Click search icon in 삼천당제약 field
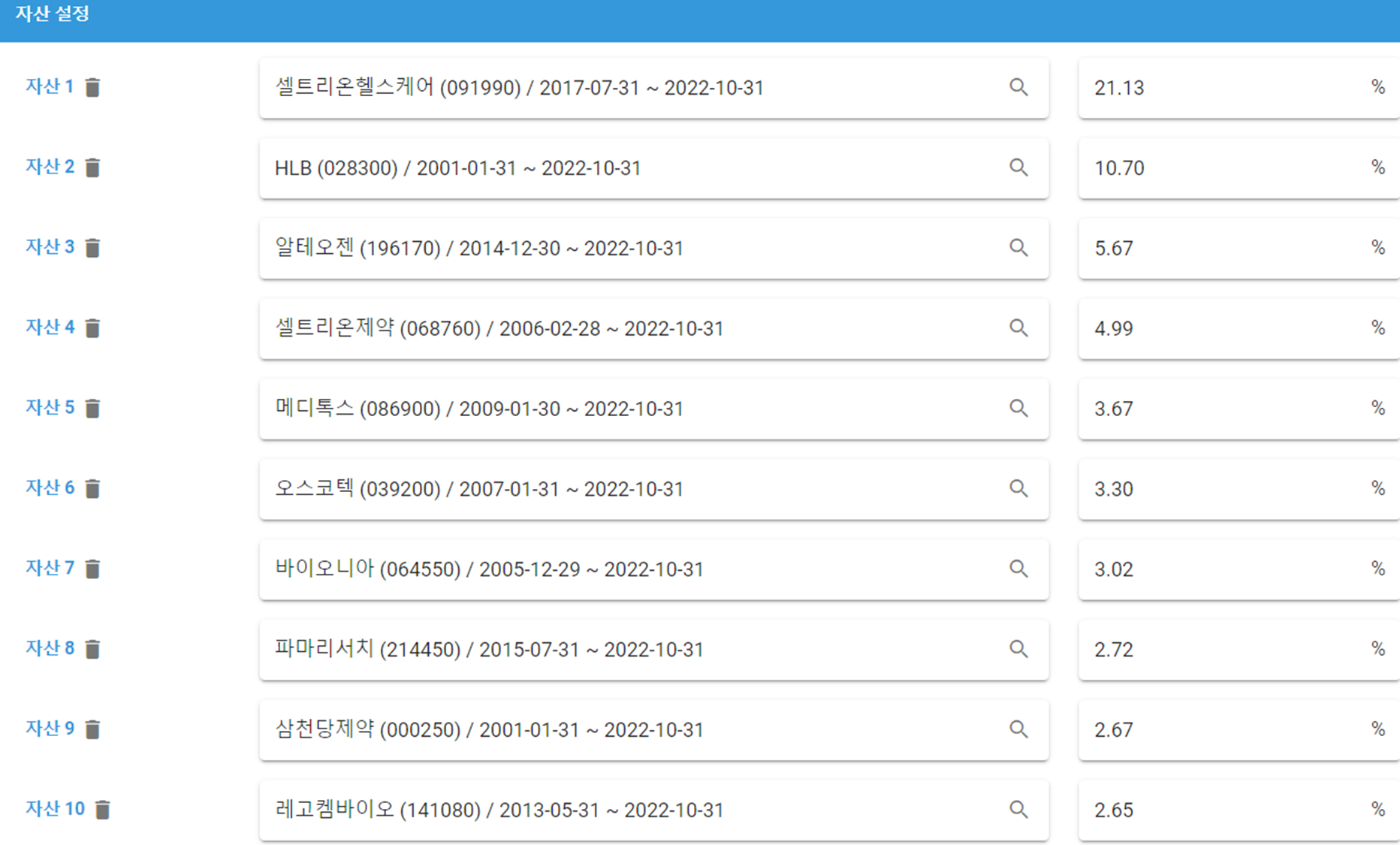The height and width of the screenshot is (845, 1400). [x=1018, y=729]
